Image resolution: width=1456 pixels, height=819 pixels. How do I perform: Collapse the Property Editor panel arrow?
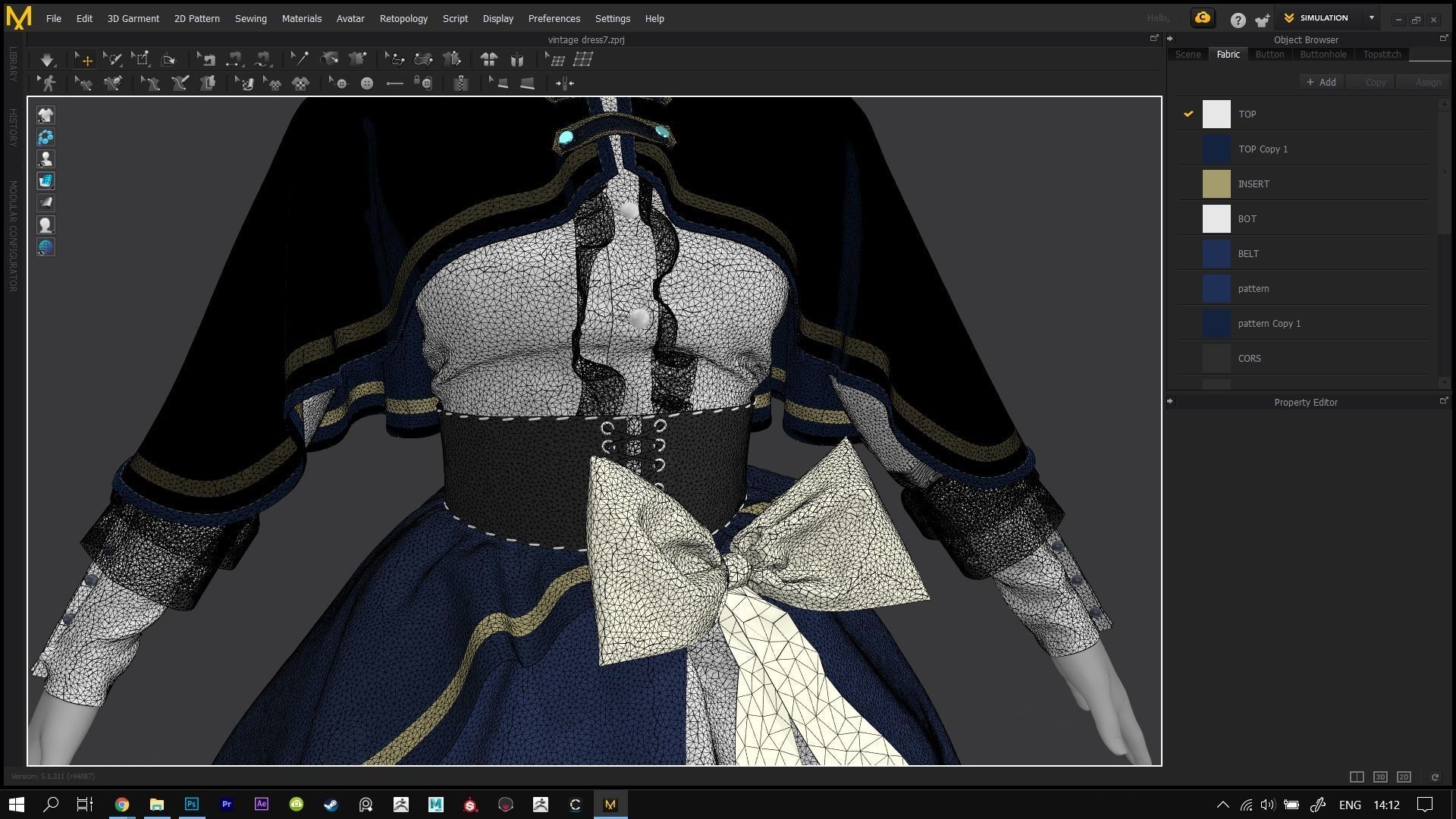1170,401
